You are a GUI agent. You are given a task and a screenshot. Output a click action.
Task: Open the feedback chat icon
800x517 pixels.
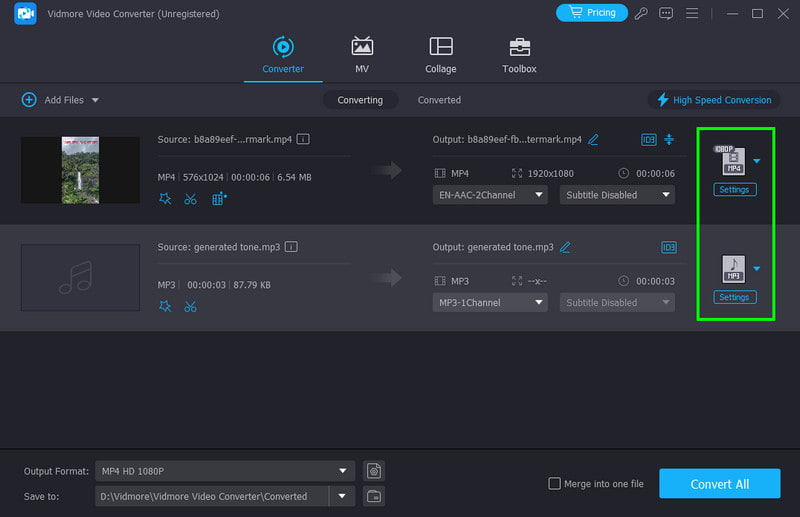[666, 13]
